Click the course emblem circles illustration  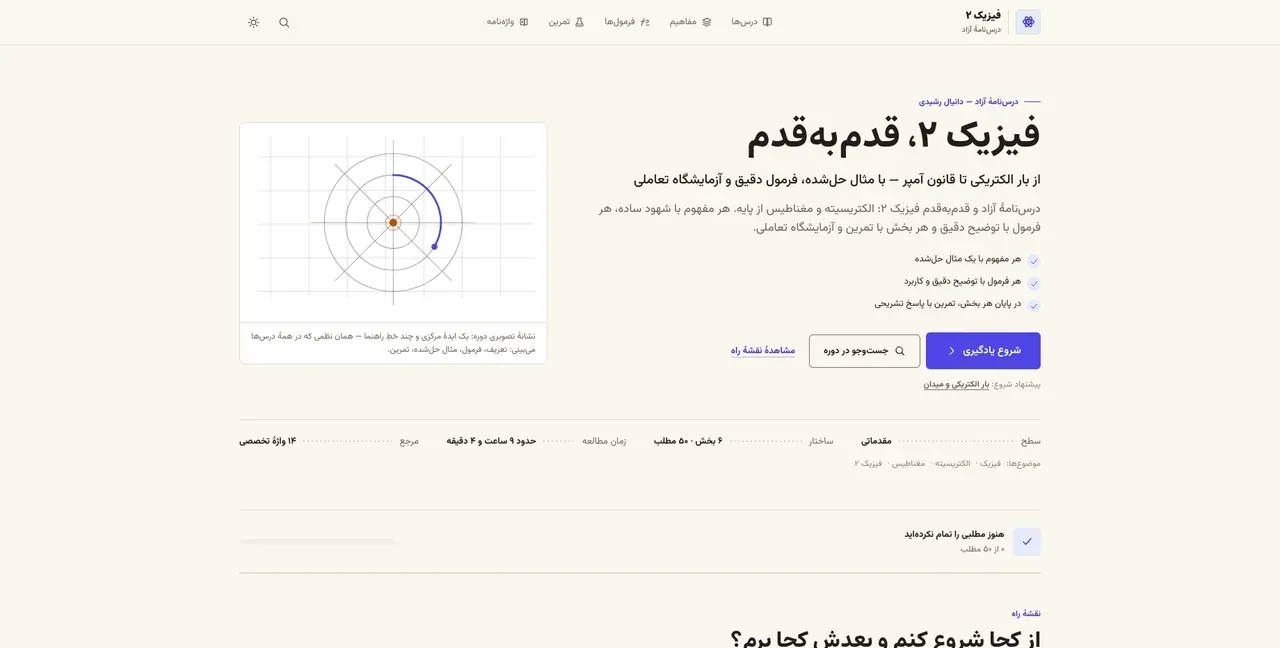(x=393, y=222)
